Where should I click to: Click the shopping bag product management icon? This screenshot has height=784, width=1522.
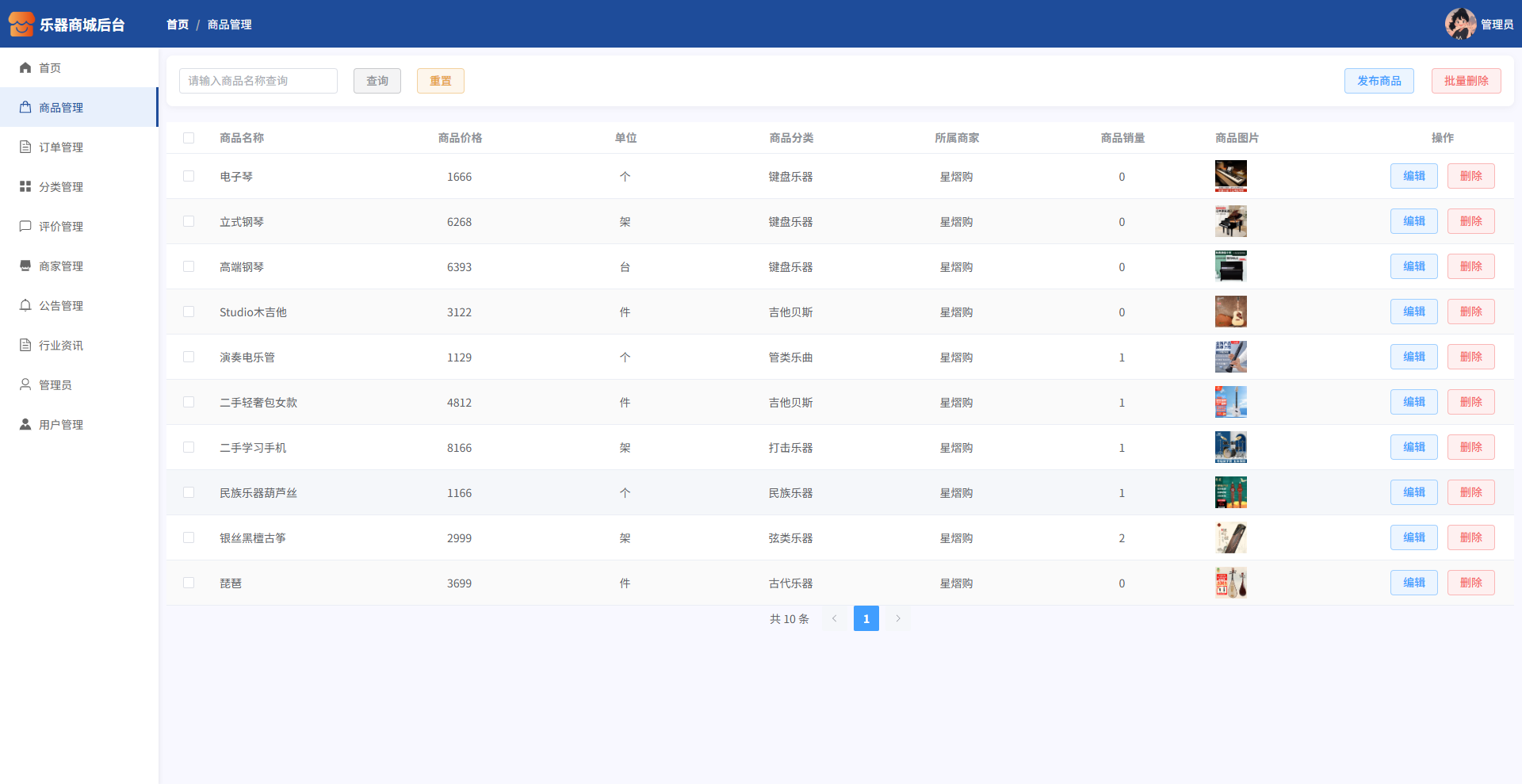[25, 108]
